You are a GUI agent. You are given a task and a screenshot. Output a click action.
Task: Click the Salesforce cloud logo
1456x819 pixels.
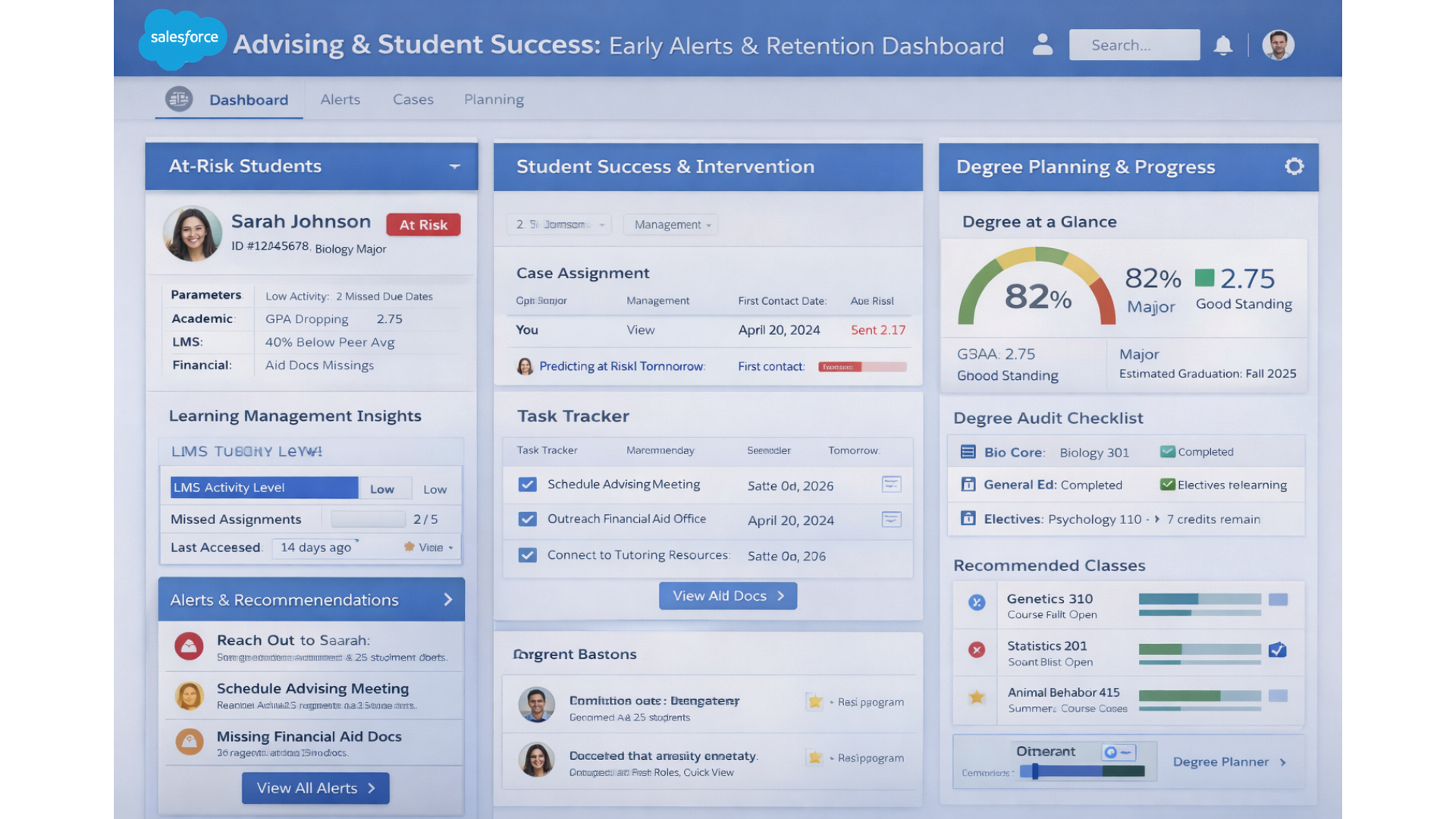point(182,37)
